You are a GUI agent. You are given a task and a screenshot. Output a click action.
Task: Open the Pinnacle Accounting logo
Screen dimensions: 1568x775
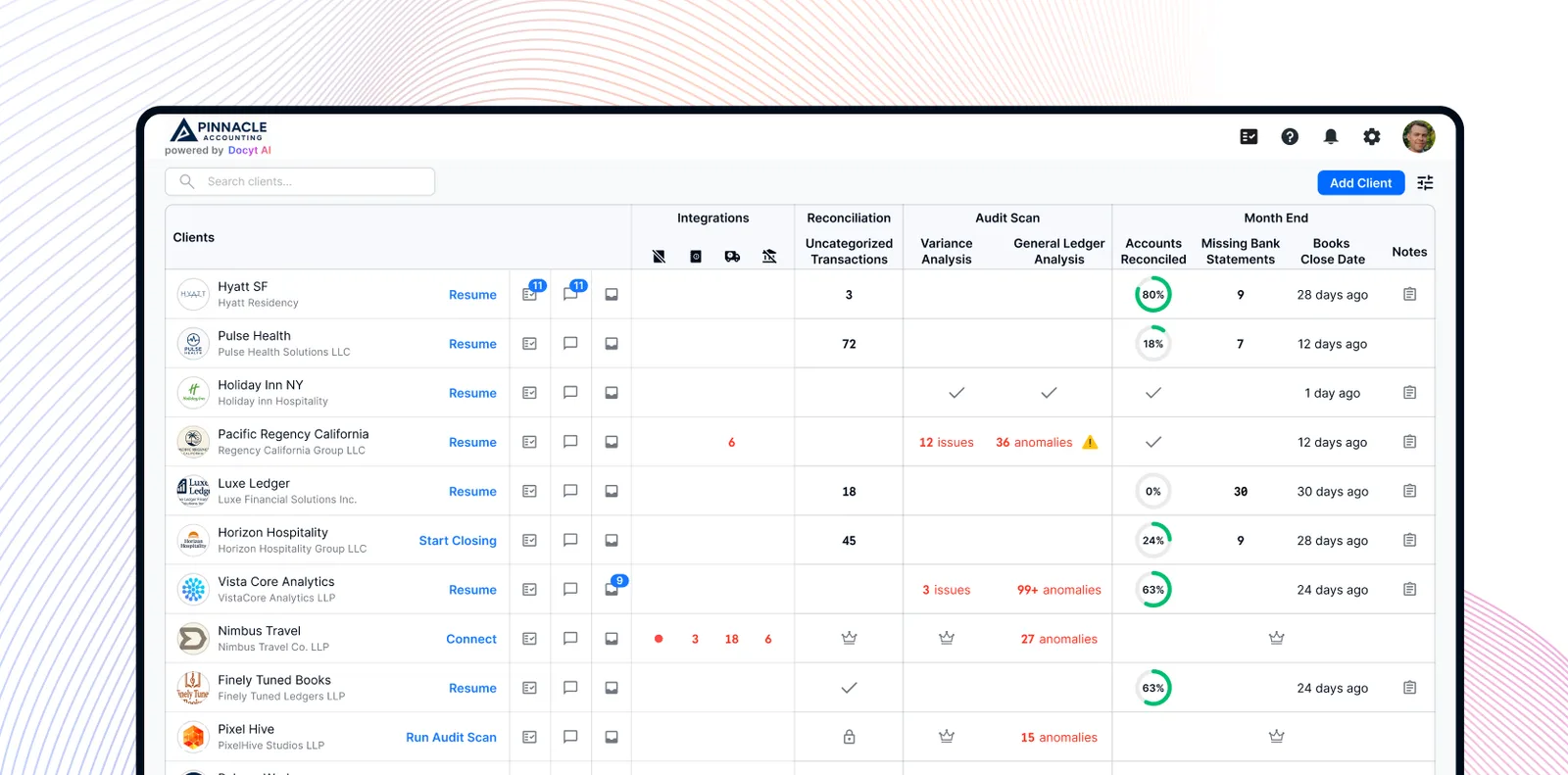(219, 130)
